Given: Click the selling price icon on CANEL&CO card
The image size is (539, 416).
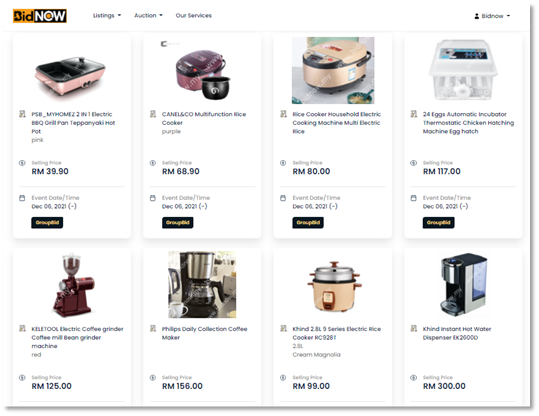Looking at the screenshot, I should click(x=153, y=163).
